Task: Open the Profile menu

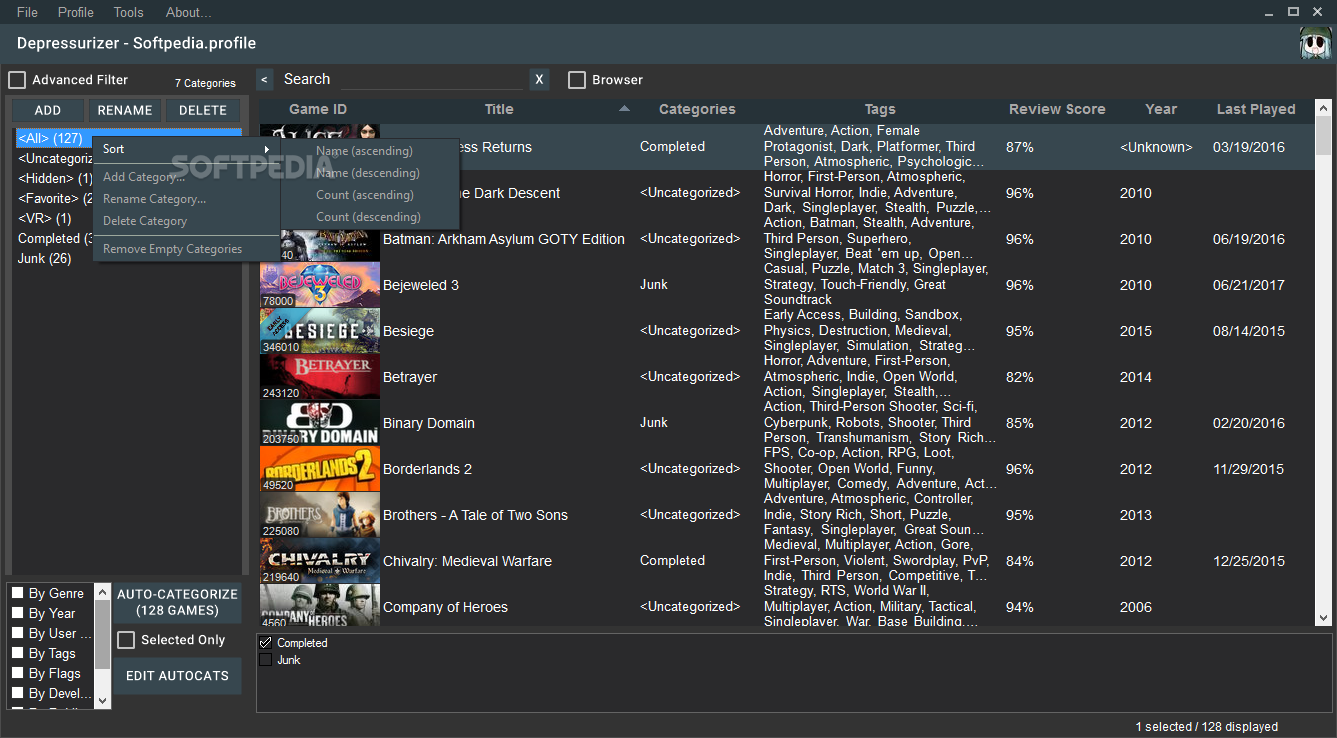Action: pos(76,12)
